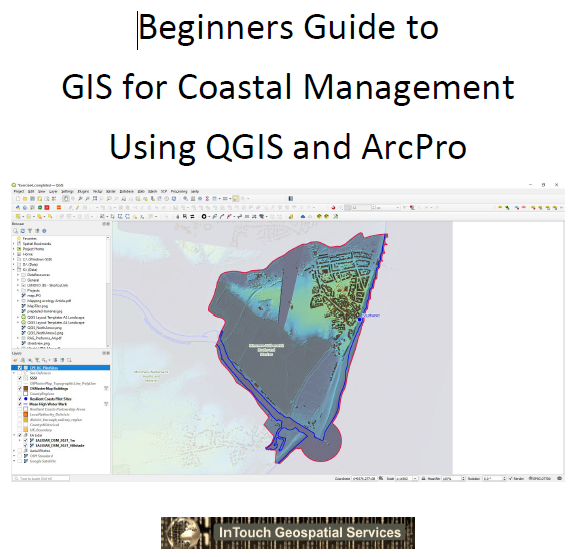
Task: Click the EPSG CRS button in status bar
Action: coord(540,478)
